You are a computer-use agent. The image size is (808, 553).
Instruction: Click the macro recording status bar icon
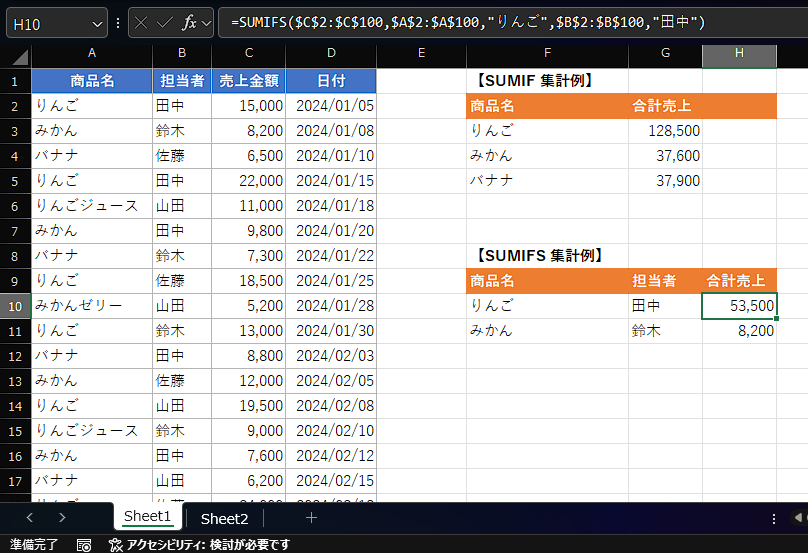click(84, 545)
